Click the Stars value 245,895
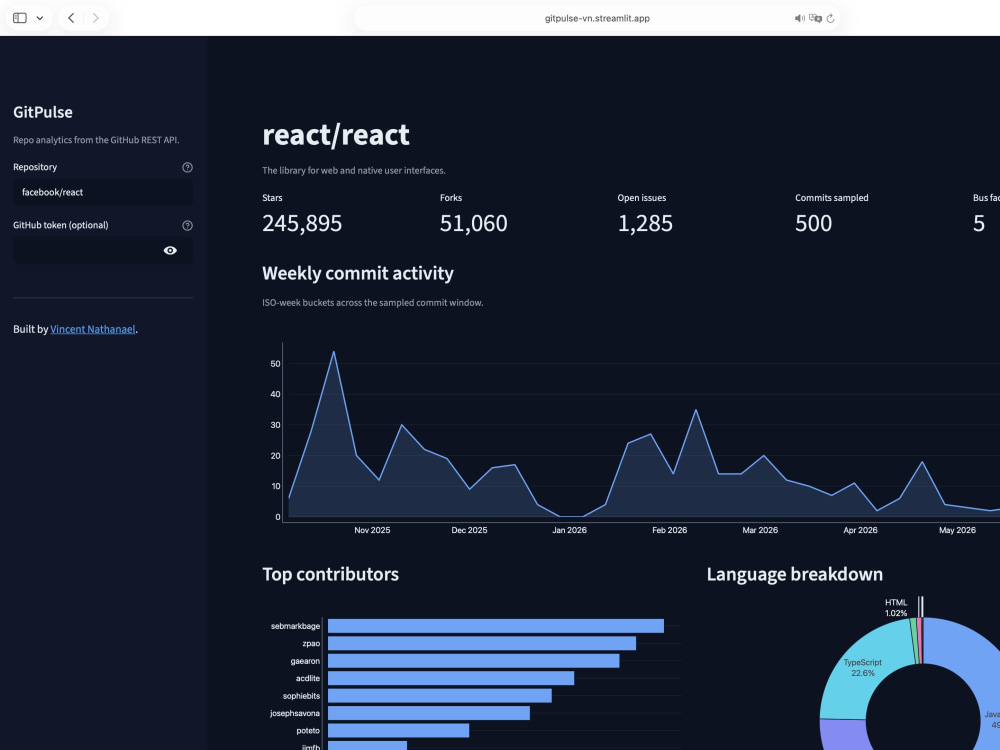The image size is (1000, 750). [302, 223]
